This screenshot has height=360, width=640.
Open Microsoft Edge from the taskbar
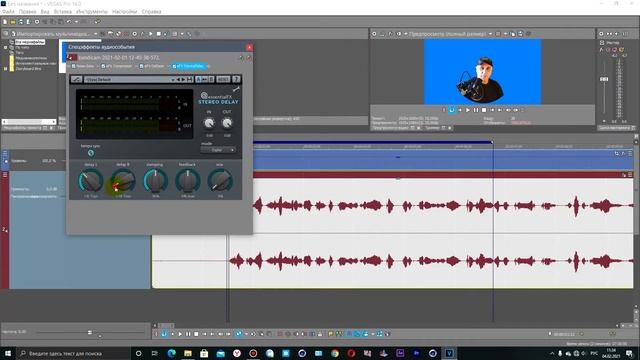171,353
